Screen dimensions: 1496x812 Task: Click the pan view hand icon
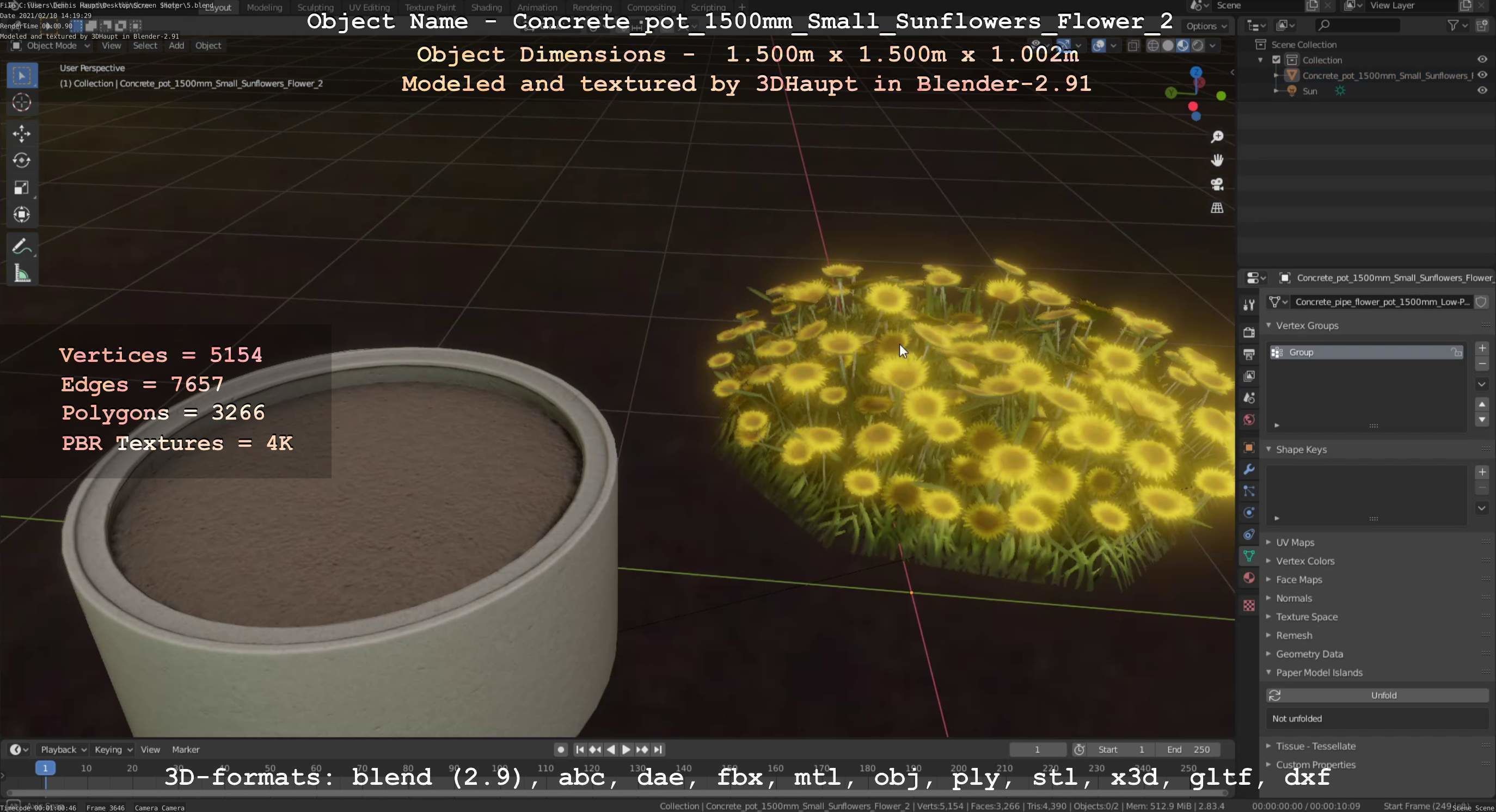(x=1217, y=160)
